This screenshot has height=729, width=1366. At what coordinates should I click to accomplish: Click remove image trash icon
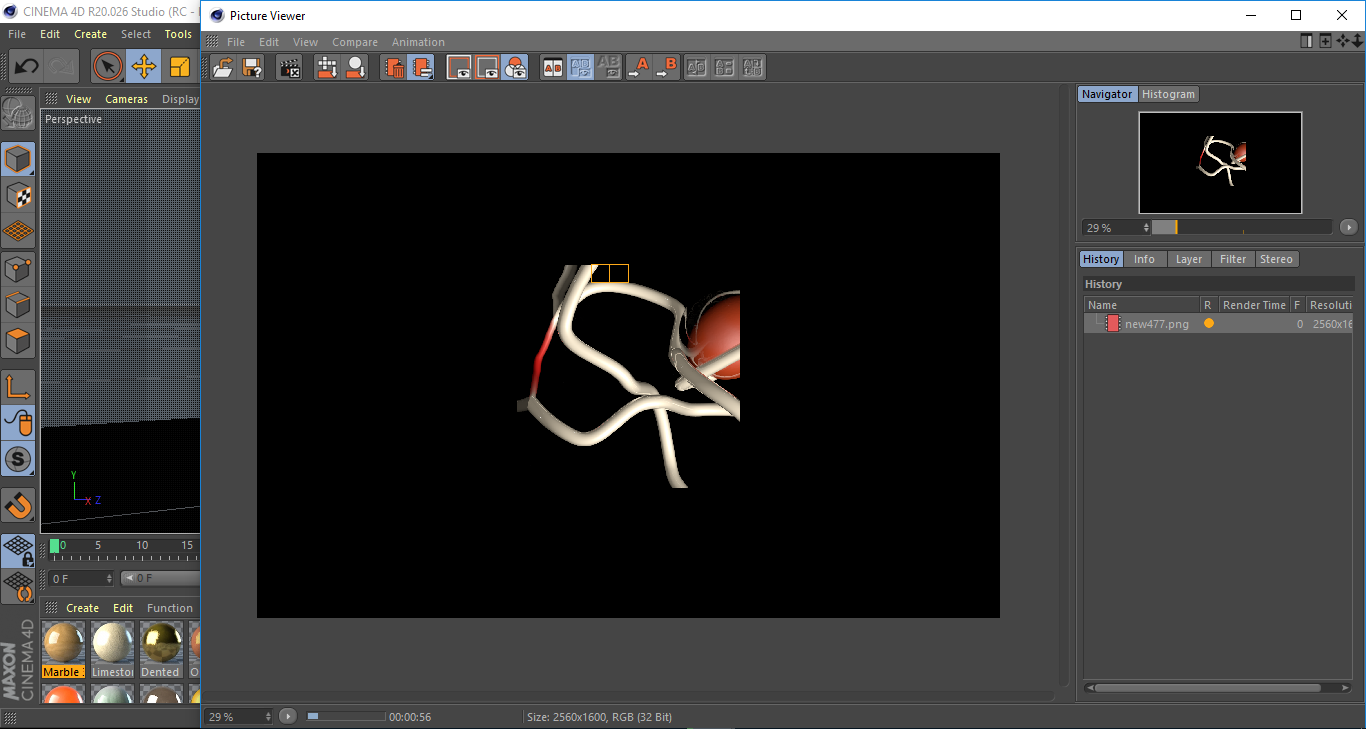pos(395,68)
